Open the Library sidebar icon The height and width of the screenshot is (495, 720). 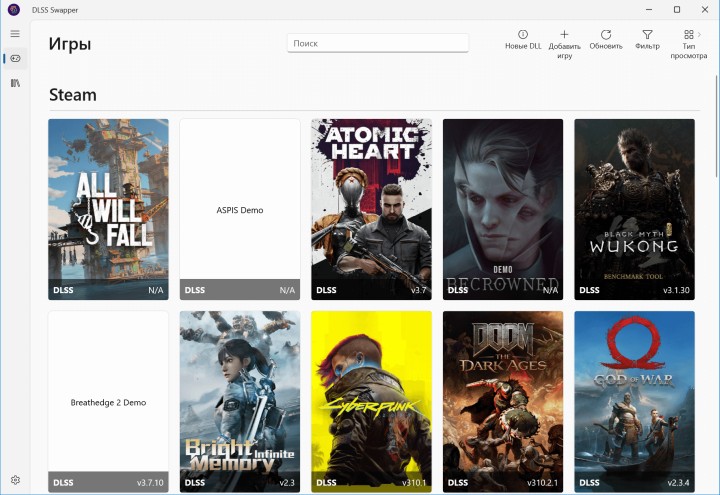pos(15,83)
